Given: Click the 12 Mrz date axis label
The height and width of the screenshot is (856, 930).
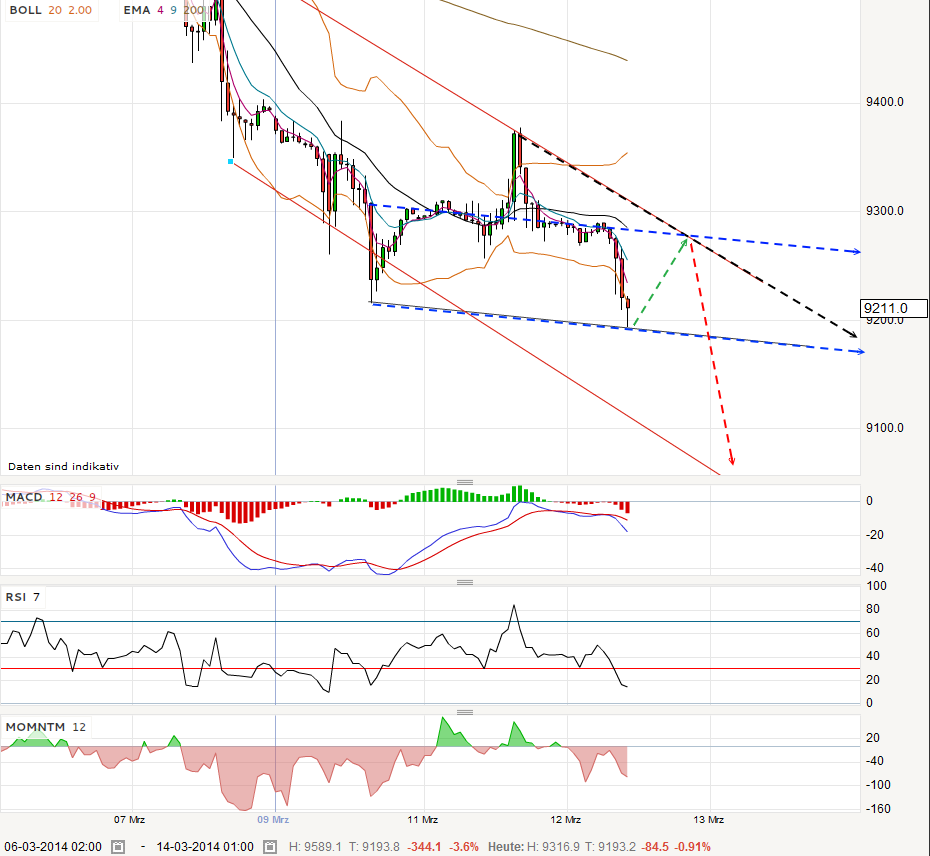Looking at the screenshot, I should point(566,820).
